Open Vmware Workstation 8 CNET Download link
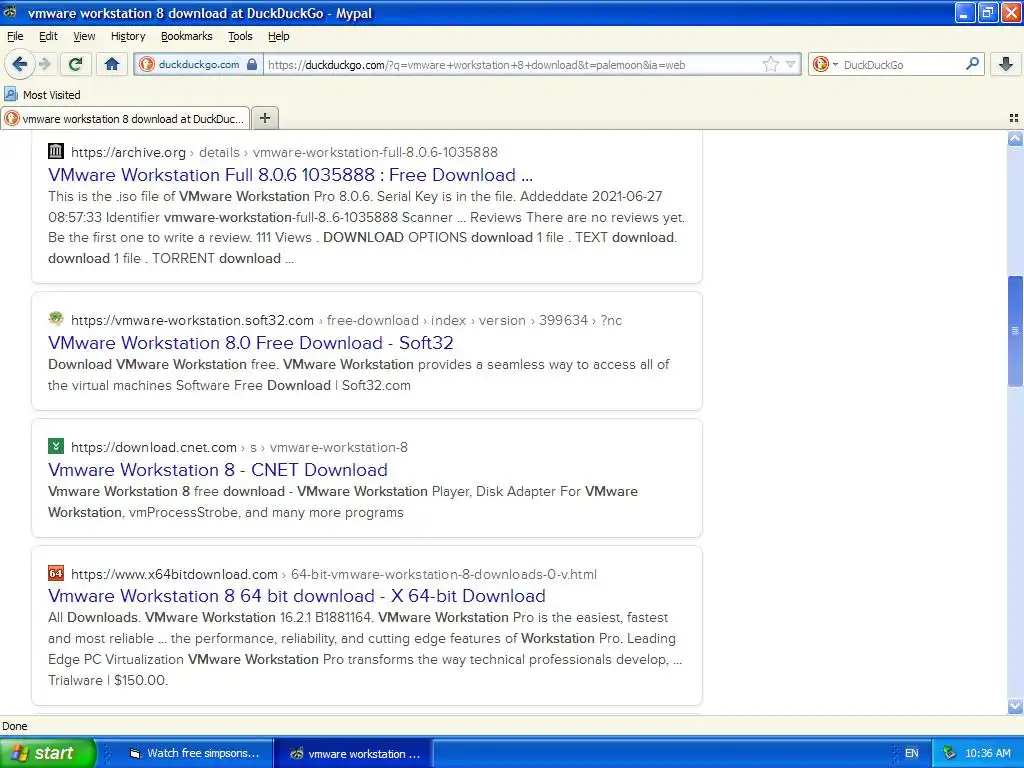This screenshot has height=768, width=1024. point(218,470)
